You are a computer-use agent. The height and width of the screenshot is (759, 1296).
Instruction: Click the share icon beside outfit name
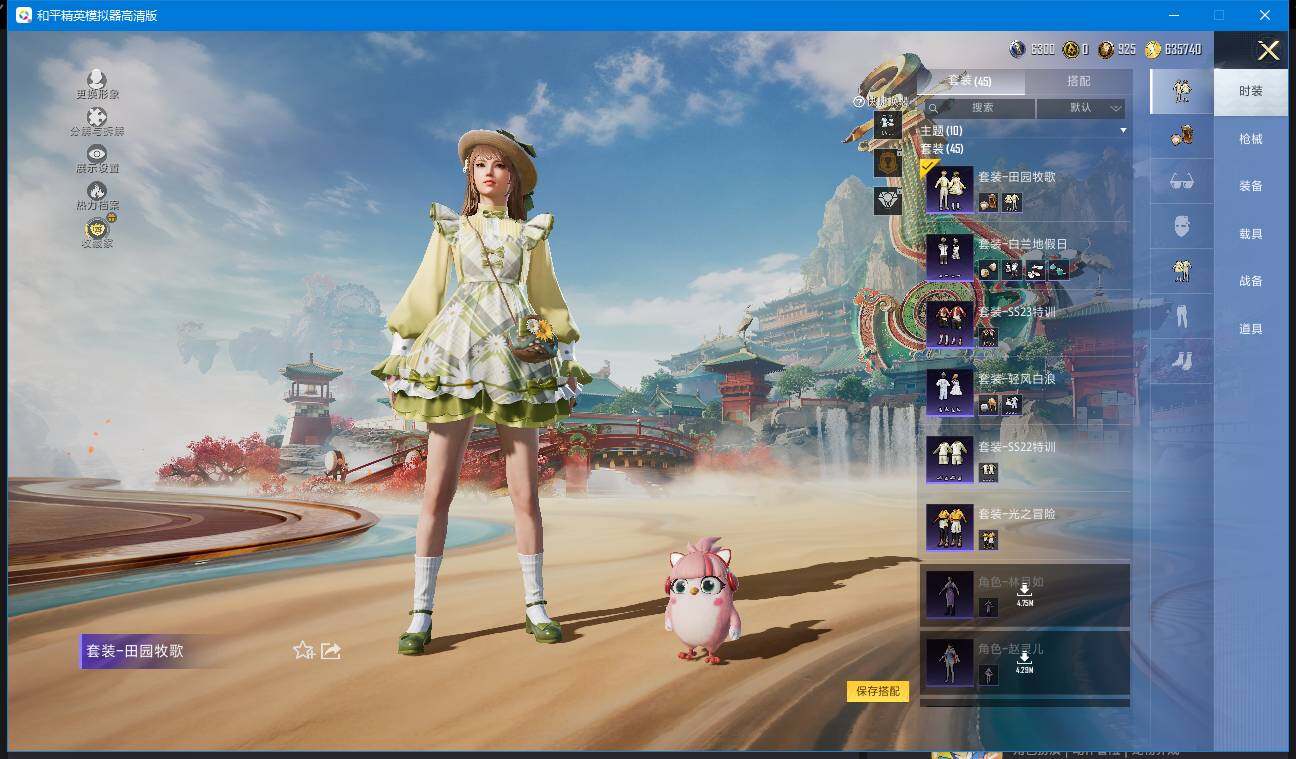[331, 651]
